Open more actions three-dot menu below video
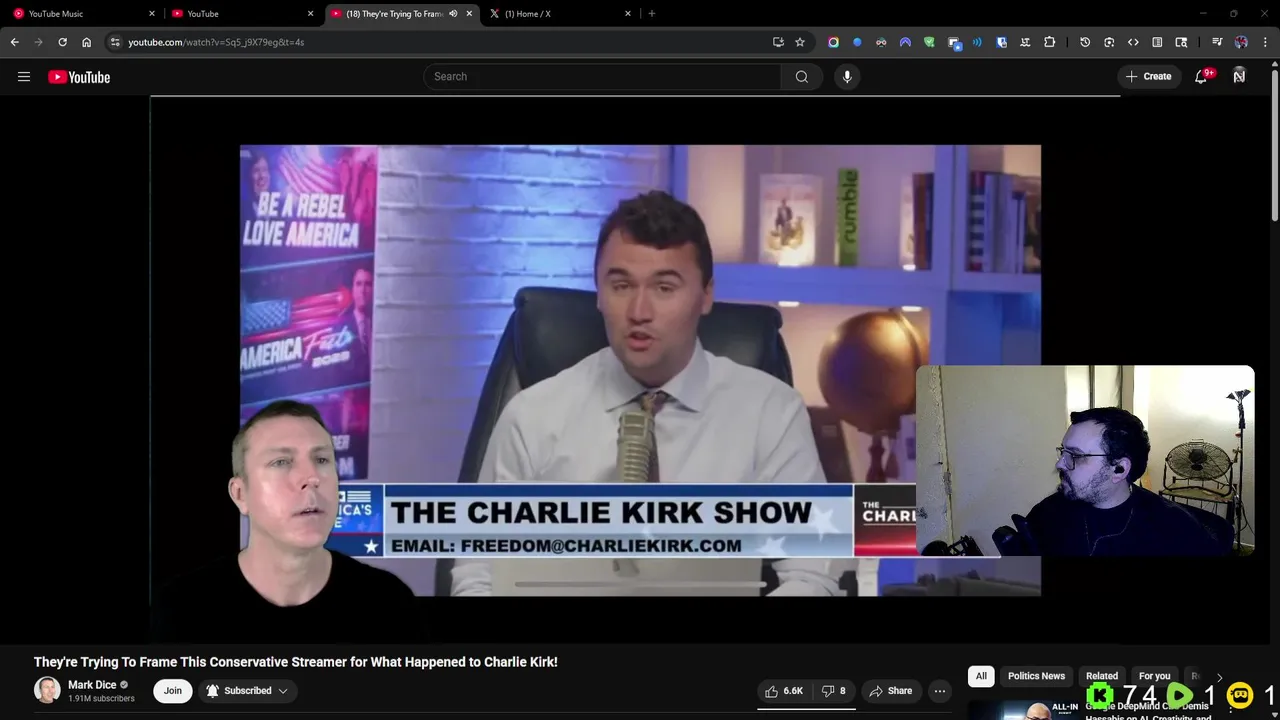 939,691
